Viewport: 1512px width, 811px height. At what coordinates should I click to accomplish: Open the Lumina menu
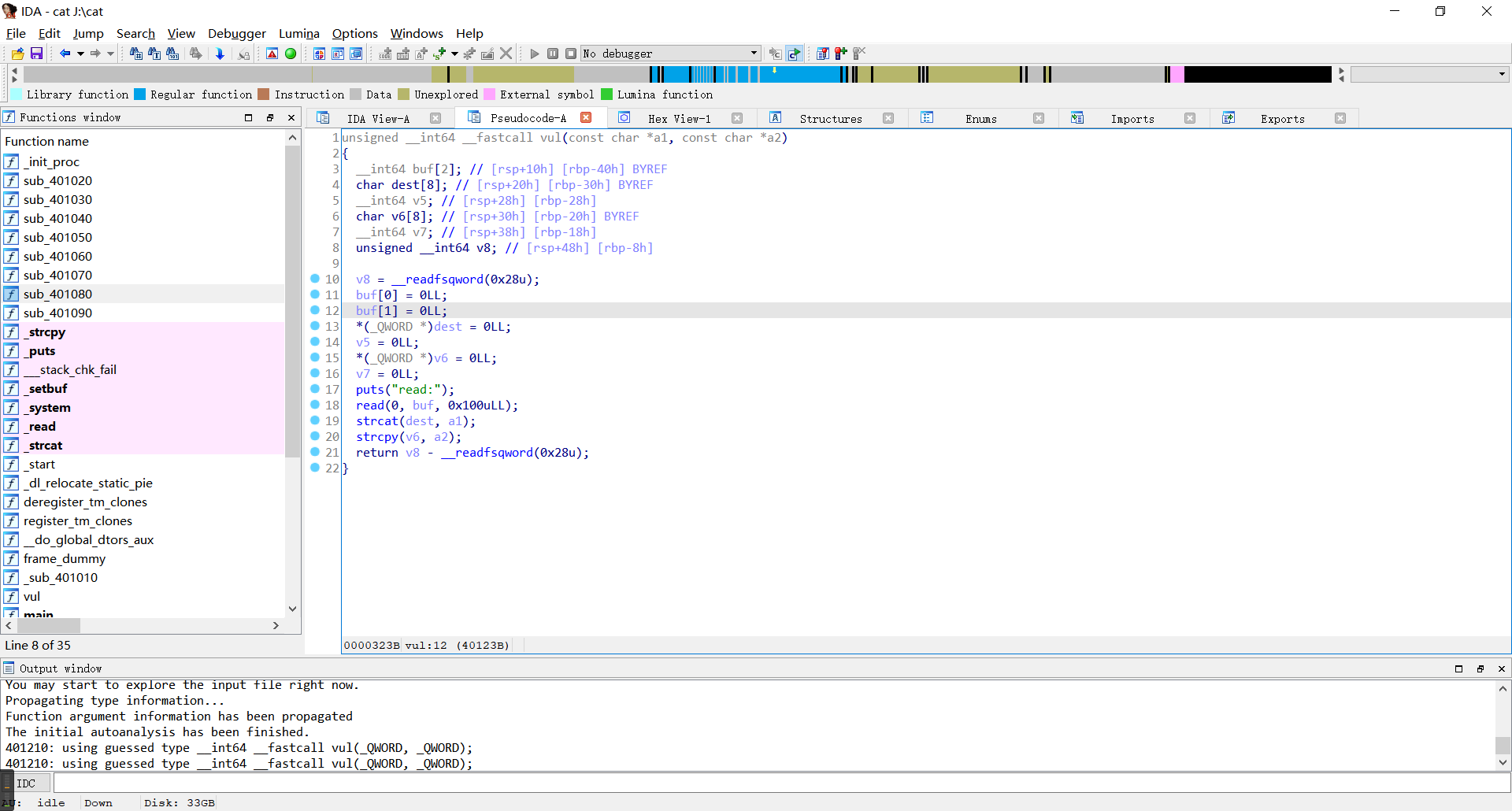(x=298, y=33)
